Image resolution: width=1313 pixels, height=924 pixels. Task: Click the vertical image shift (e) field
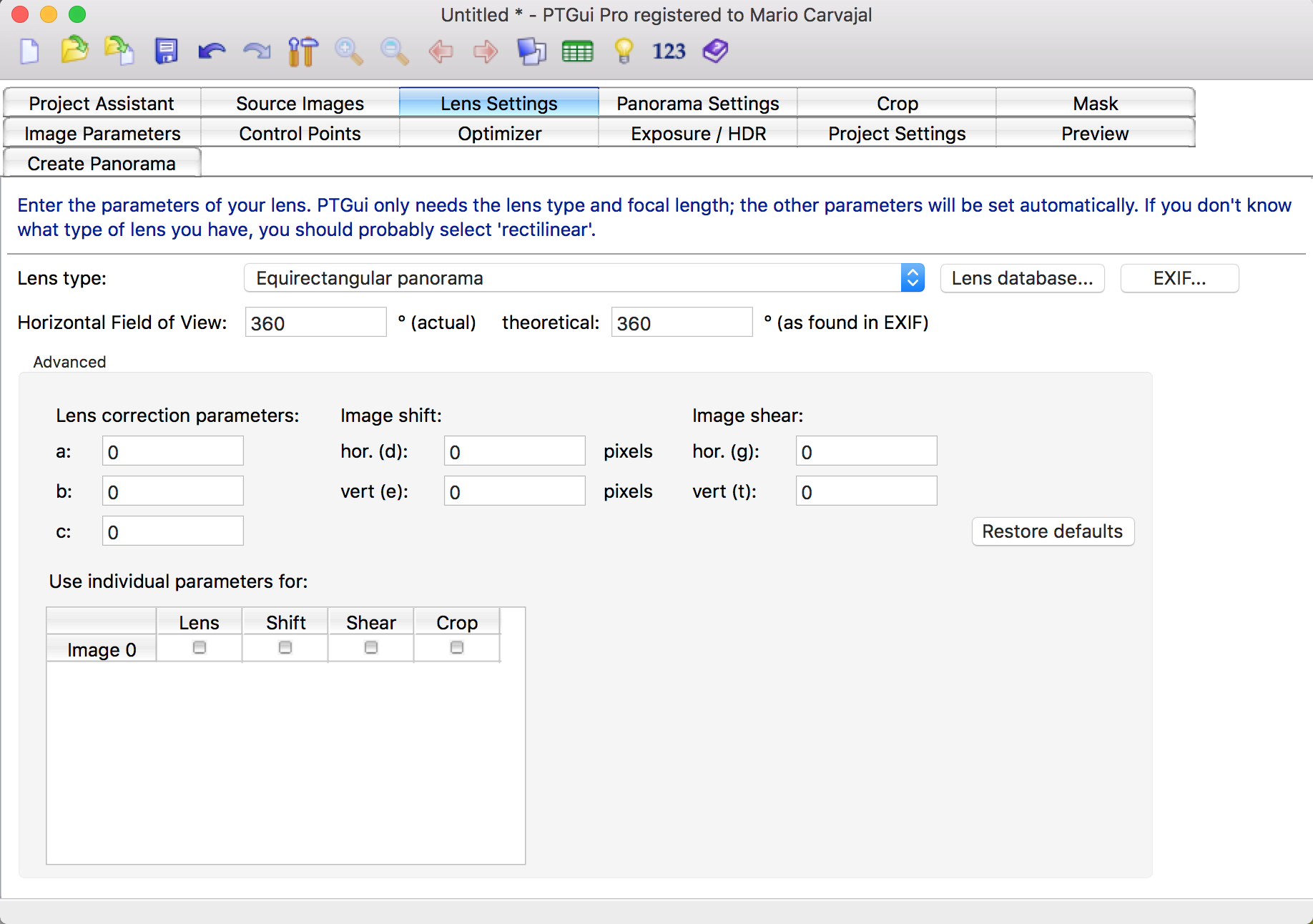pos(515,491)
